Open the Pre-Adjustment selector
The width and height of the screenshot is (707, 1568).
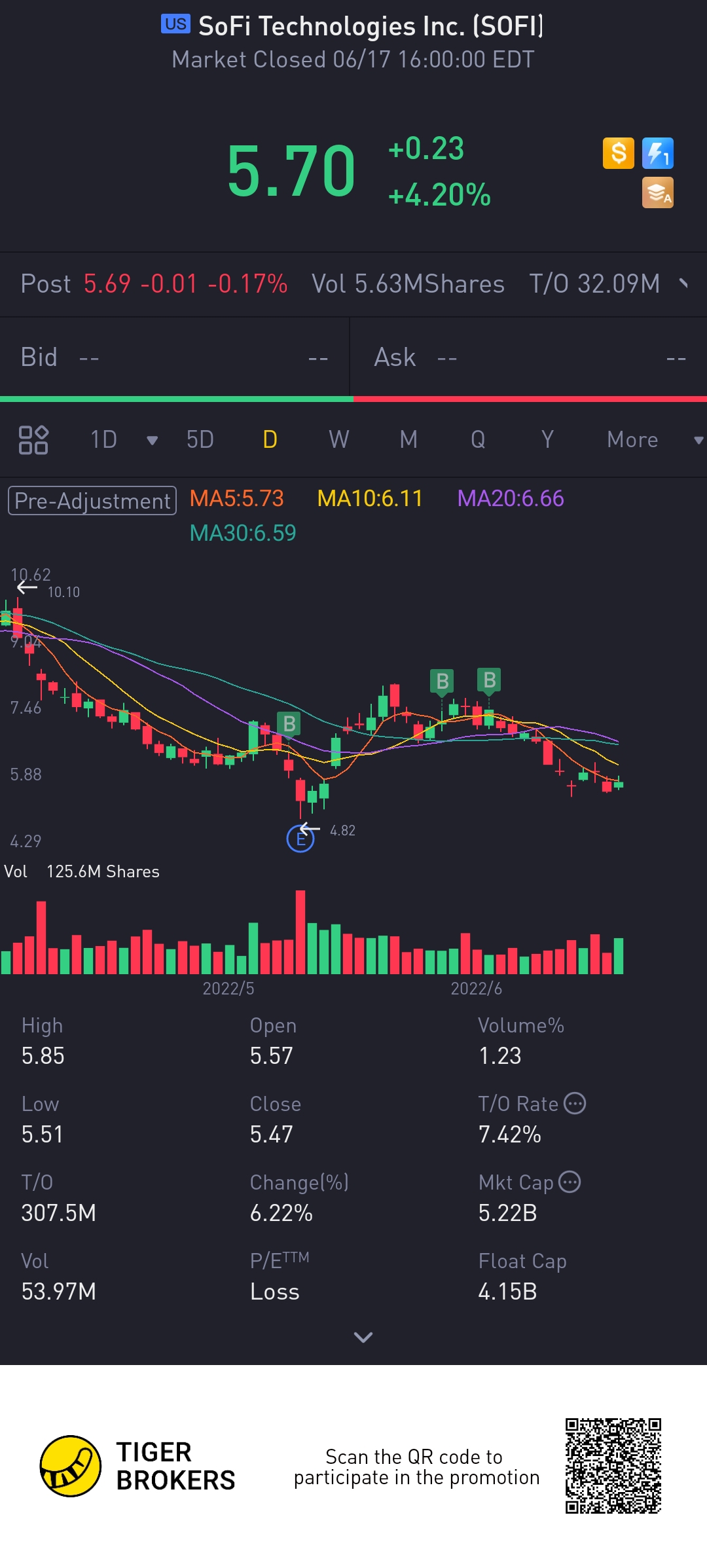(92, 501)
